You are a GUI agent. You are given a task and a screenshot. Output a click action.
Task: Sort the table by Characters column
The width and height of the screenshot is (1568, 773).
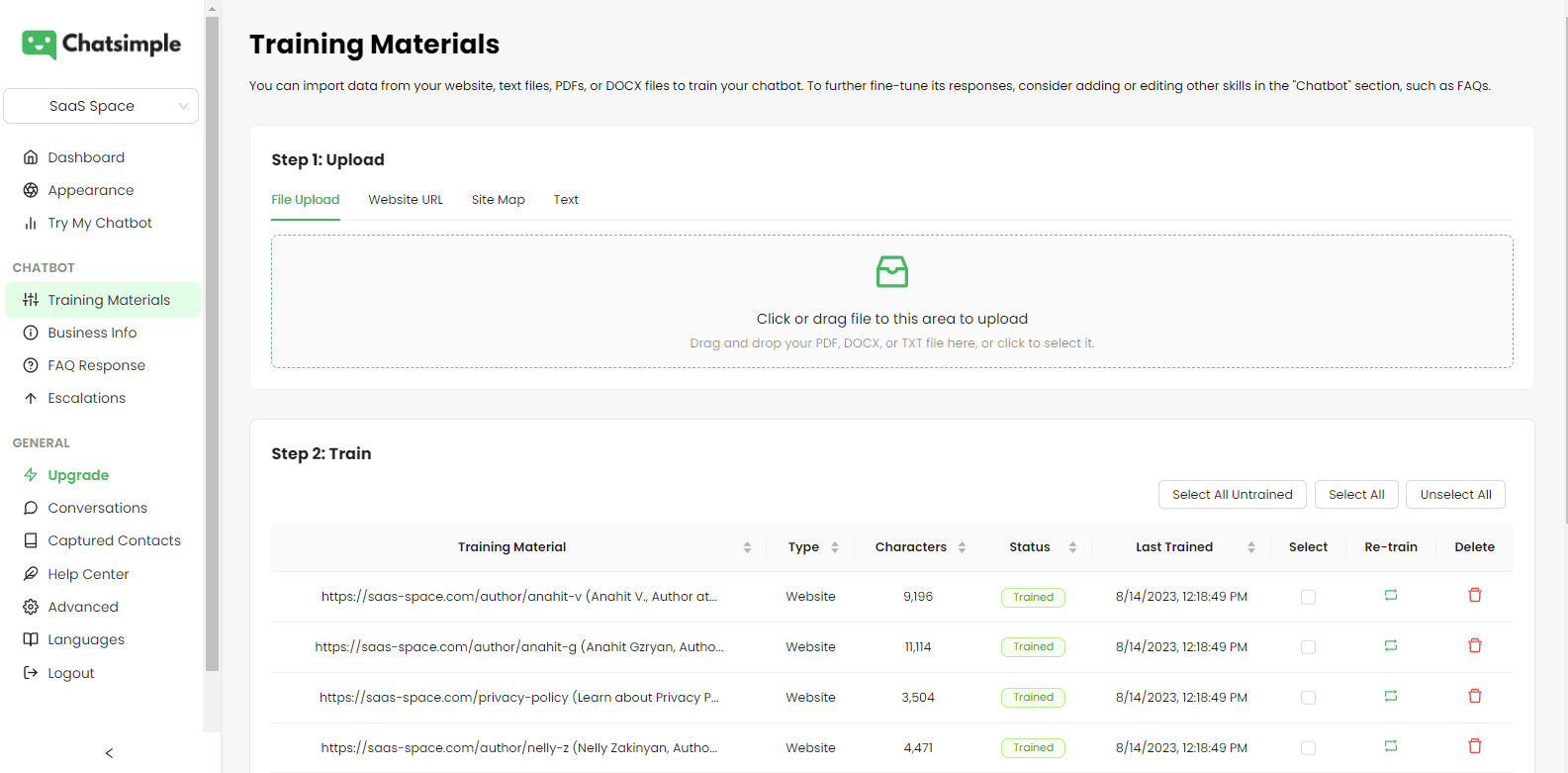962,547
